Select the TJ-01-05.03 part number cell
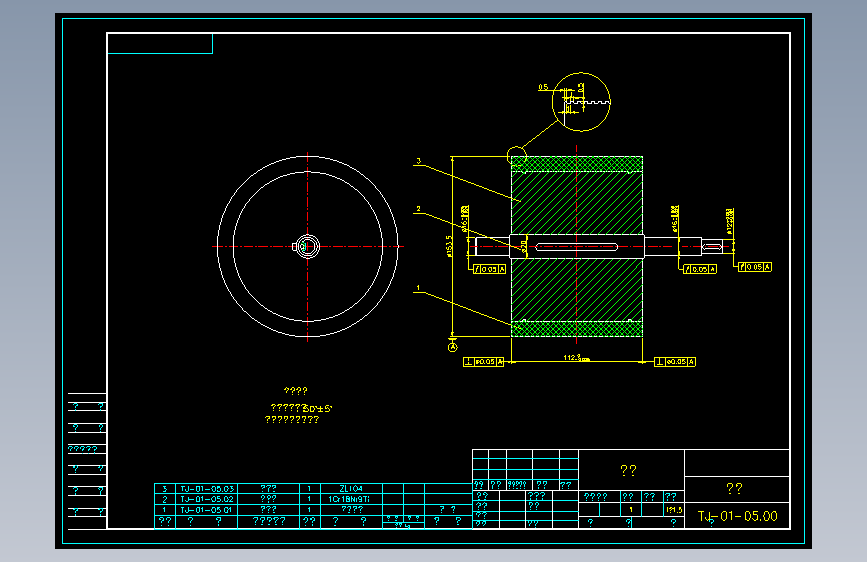867x562 pixels. (207, 488)
